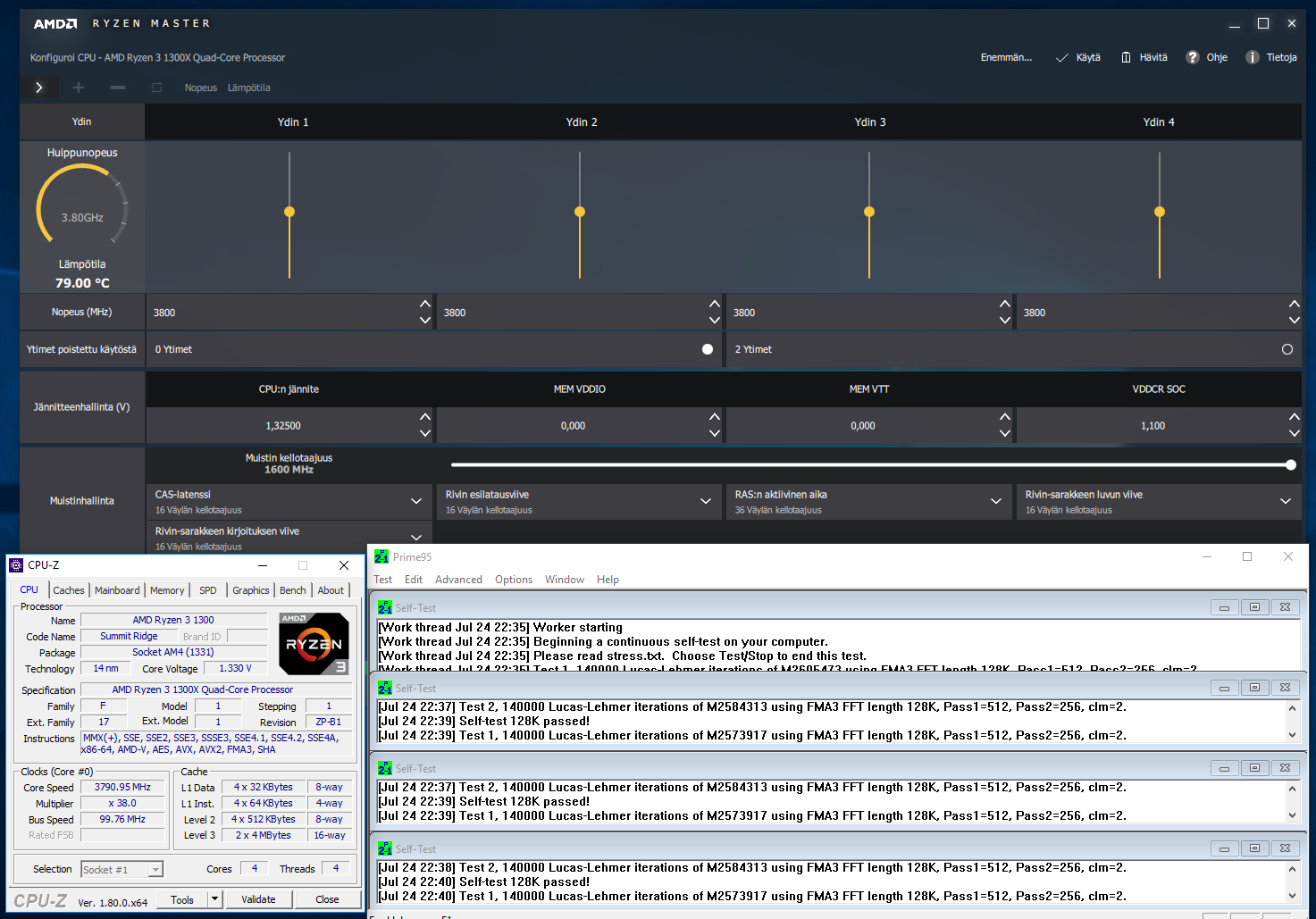Minimize the second Self-Test worker window
Screen dimensions: 1316x919
click(1224, 688)
